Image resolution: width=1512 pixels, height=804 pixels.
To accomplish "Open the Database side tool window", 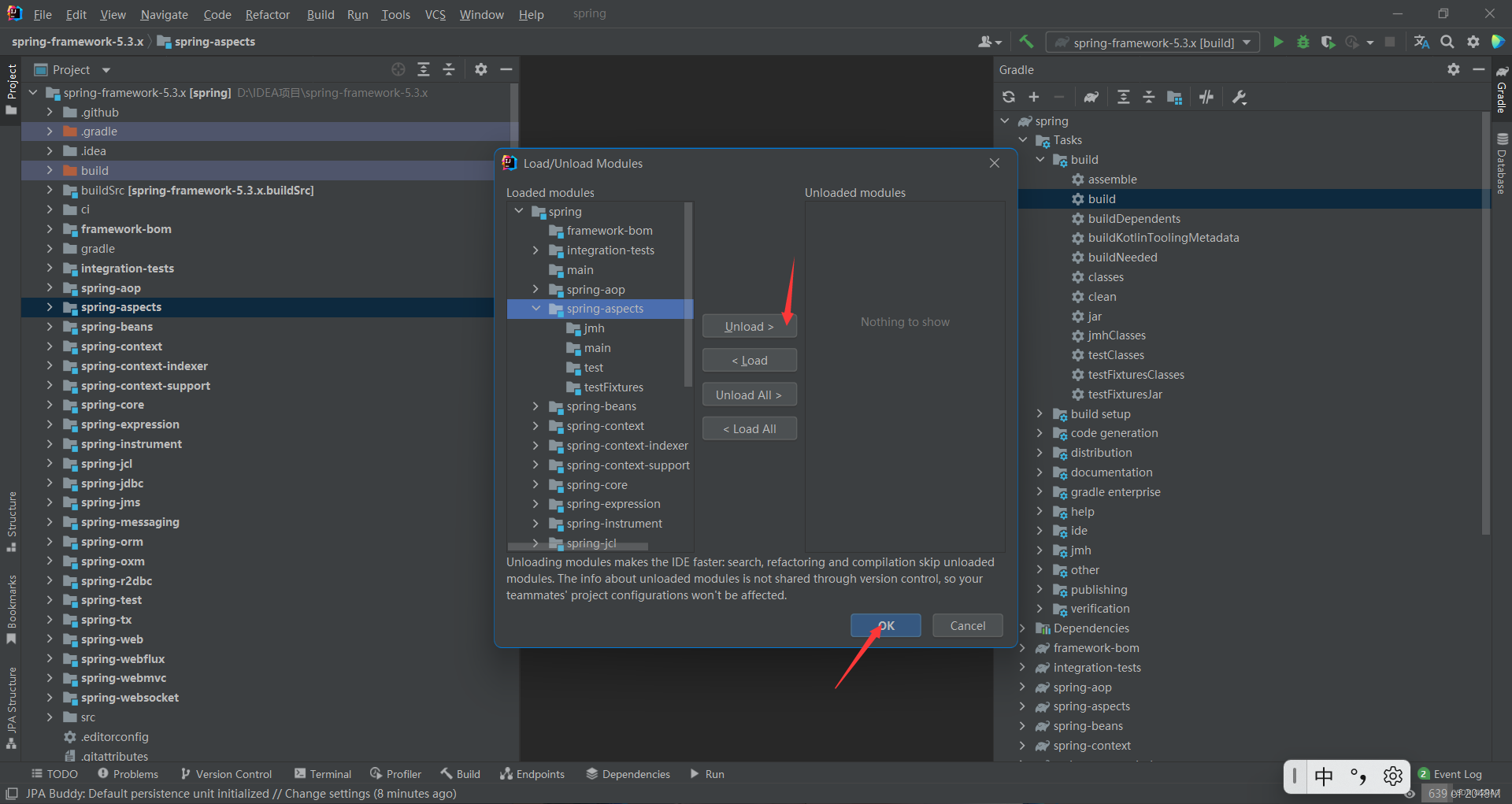I will click(x=1502, y=164).
